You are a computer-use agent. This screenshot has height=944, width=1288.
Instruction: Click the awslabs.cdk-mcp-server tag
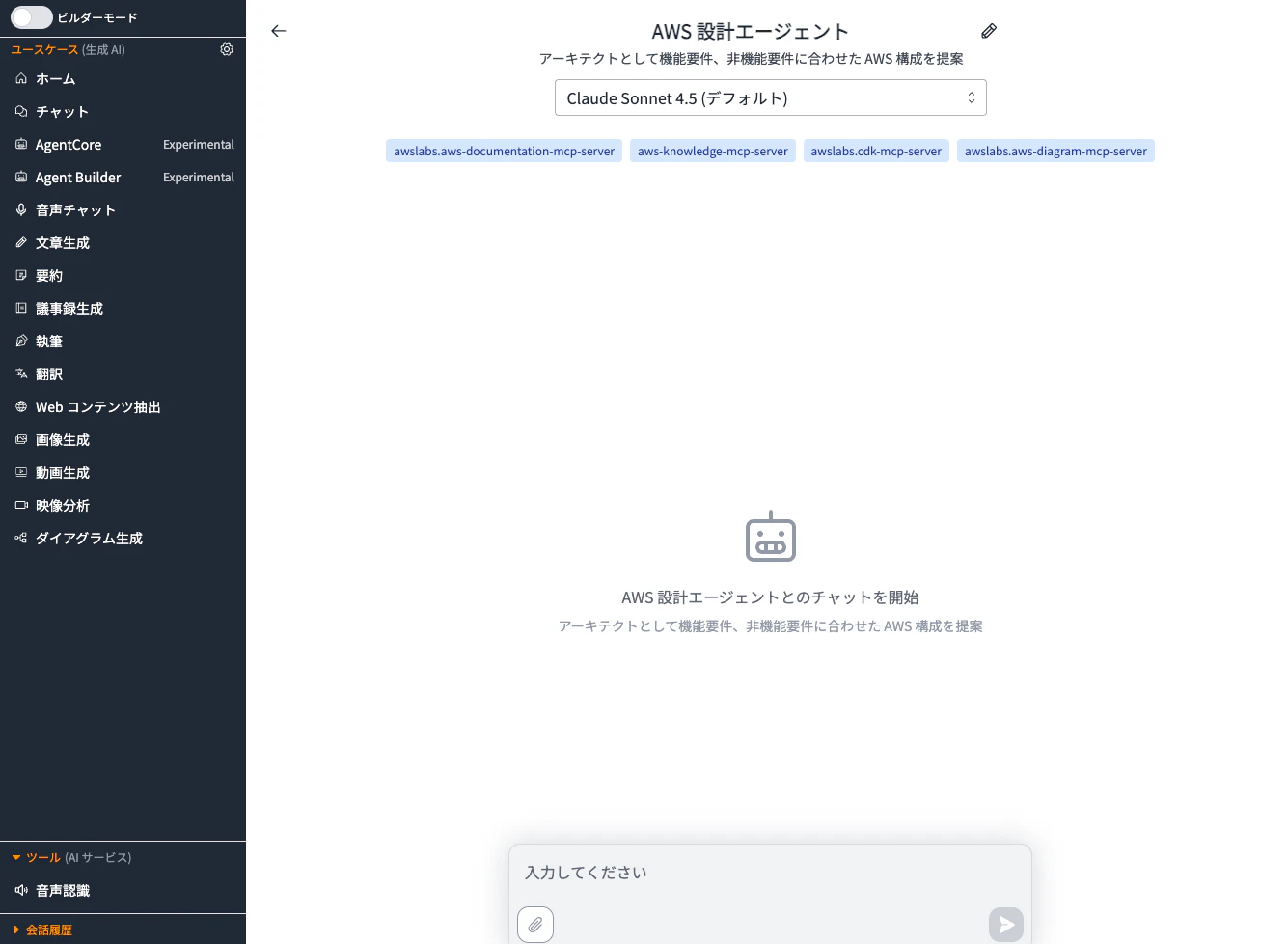(876, 151)
